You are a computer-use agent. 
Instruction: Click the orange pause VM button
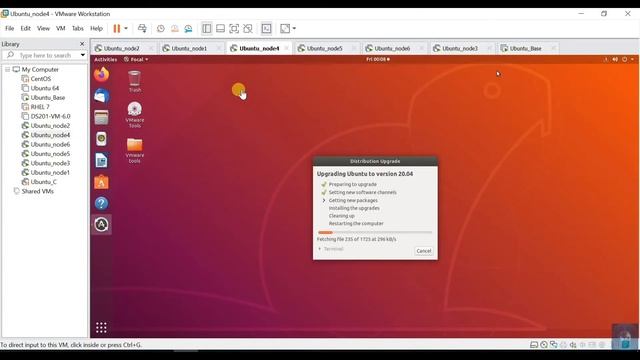pos(117,29)
